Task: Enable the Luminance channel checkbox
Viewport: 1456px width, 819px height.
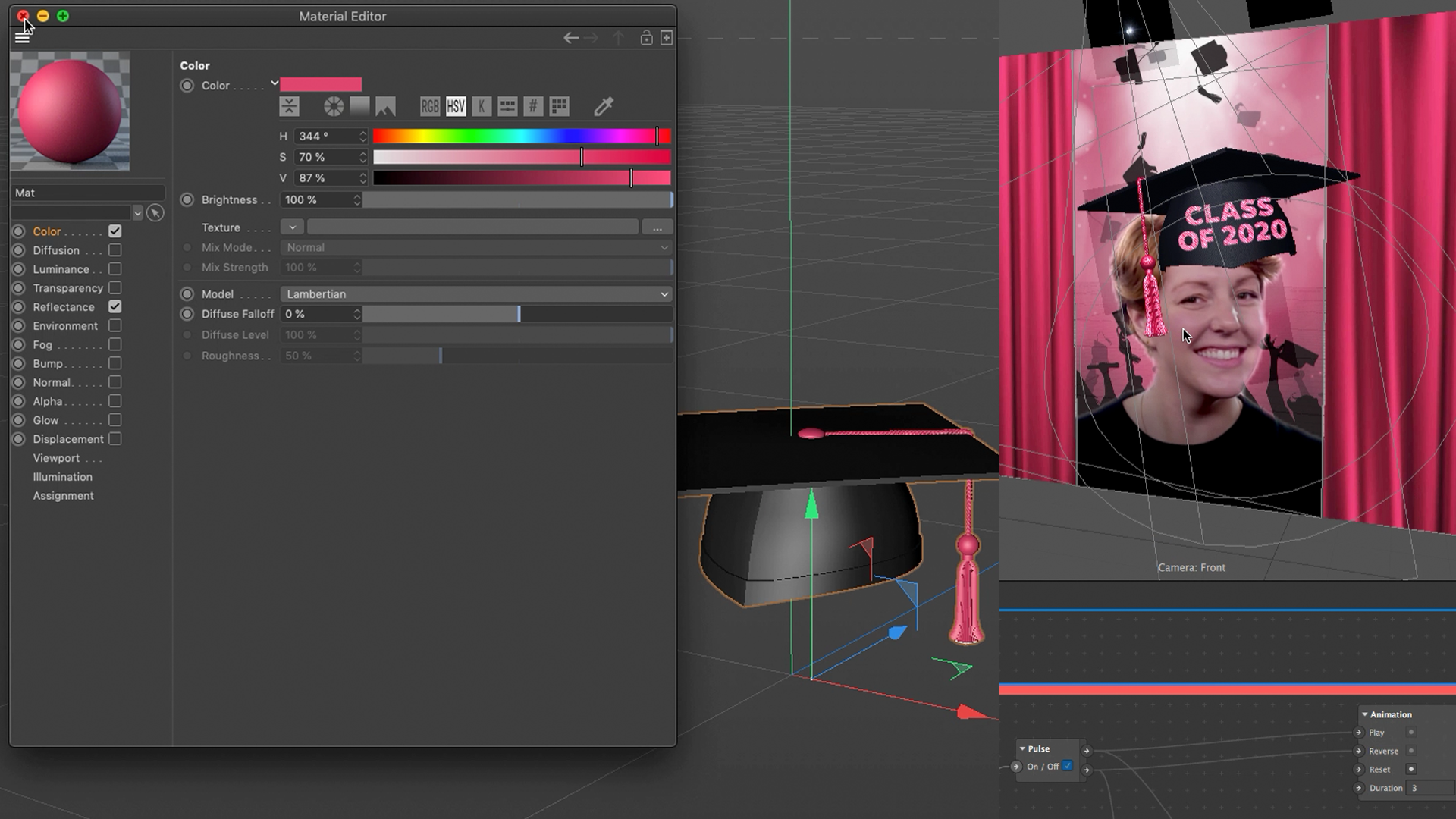Action: click(115, 269)
